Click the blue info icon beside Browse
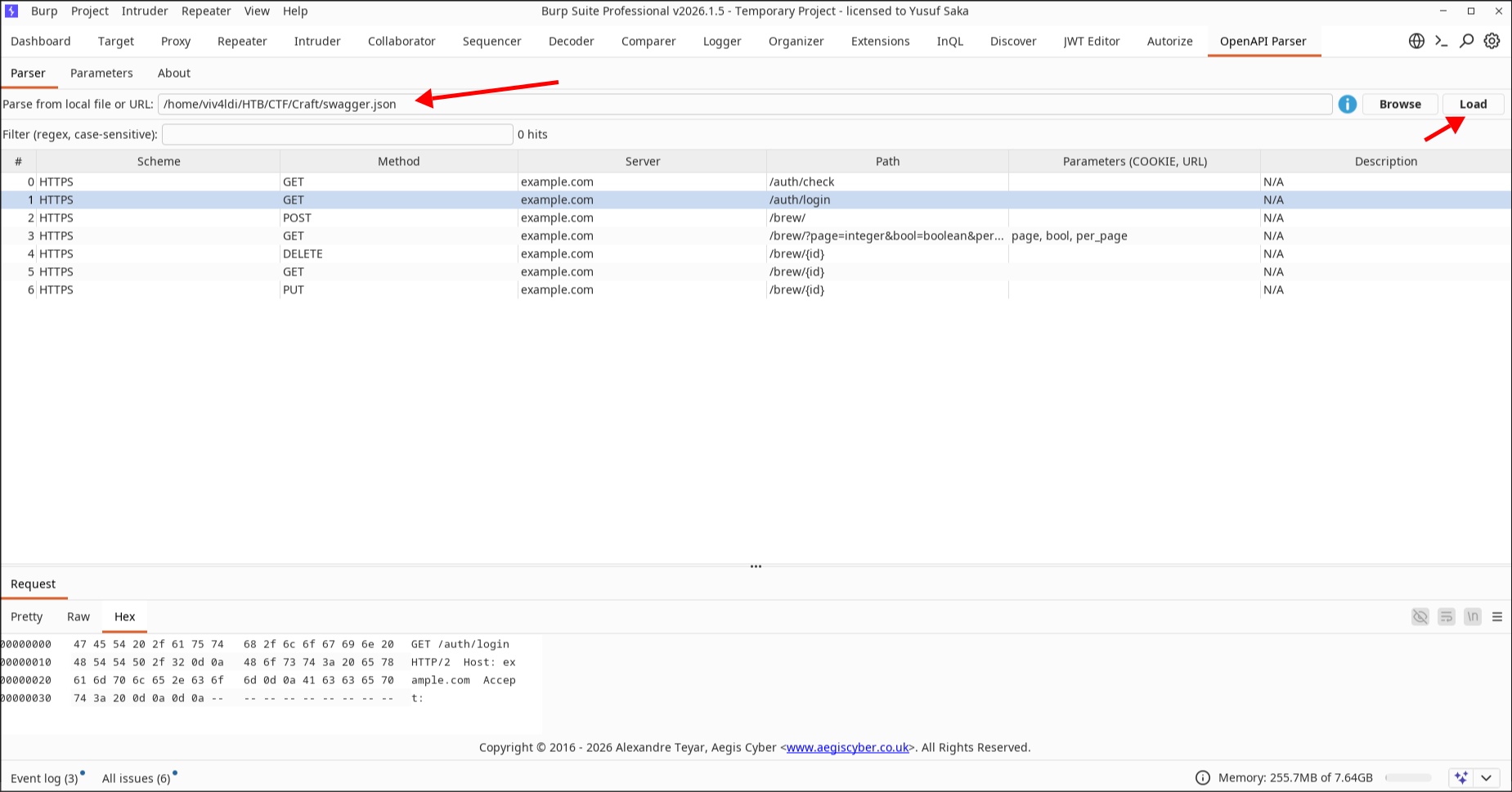Image resolution: width=1512 pixels, height=792 pixels. (1348, 105)
